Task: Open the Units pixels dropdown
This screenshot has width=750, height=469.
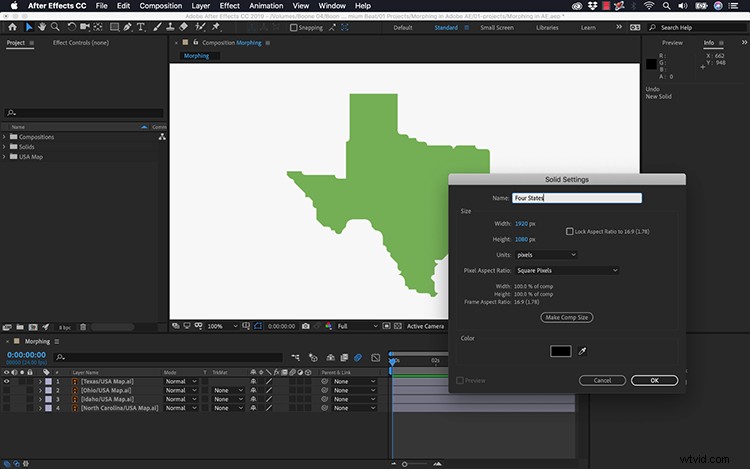Action: [x=546, y=255]
